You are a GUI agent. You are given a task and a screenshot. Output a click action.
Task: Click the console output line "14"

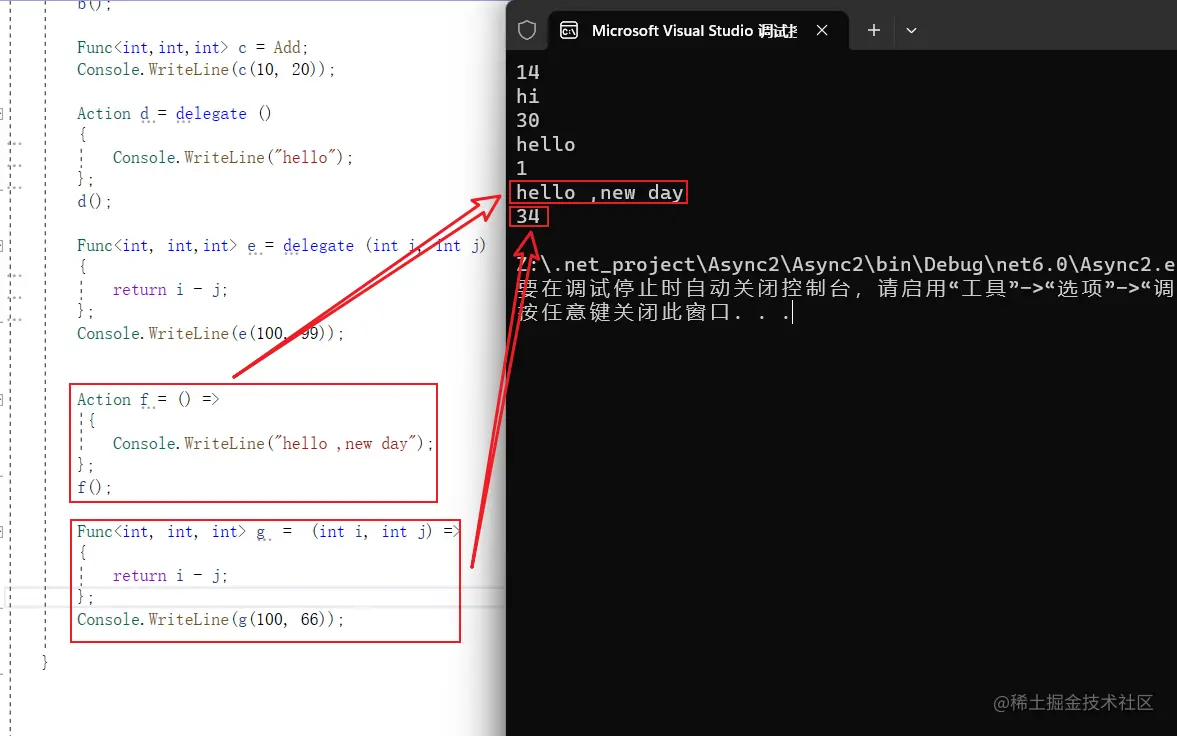tap(528, 72)
